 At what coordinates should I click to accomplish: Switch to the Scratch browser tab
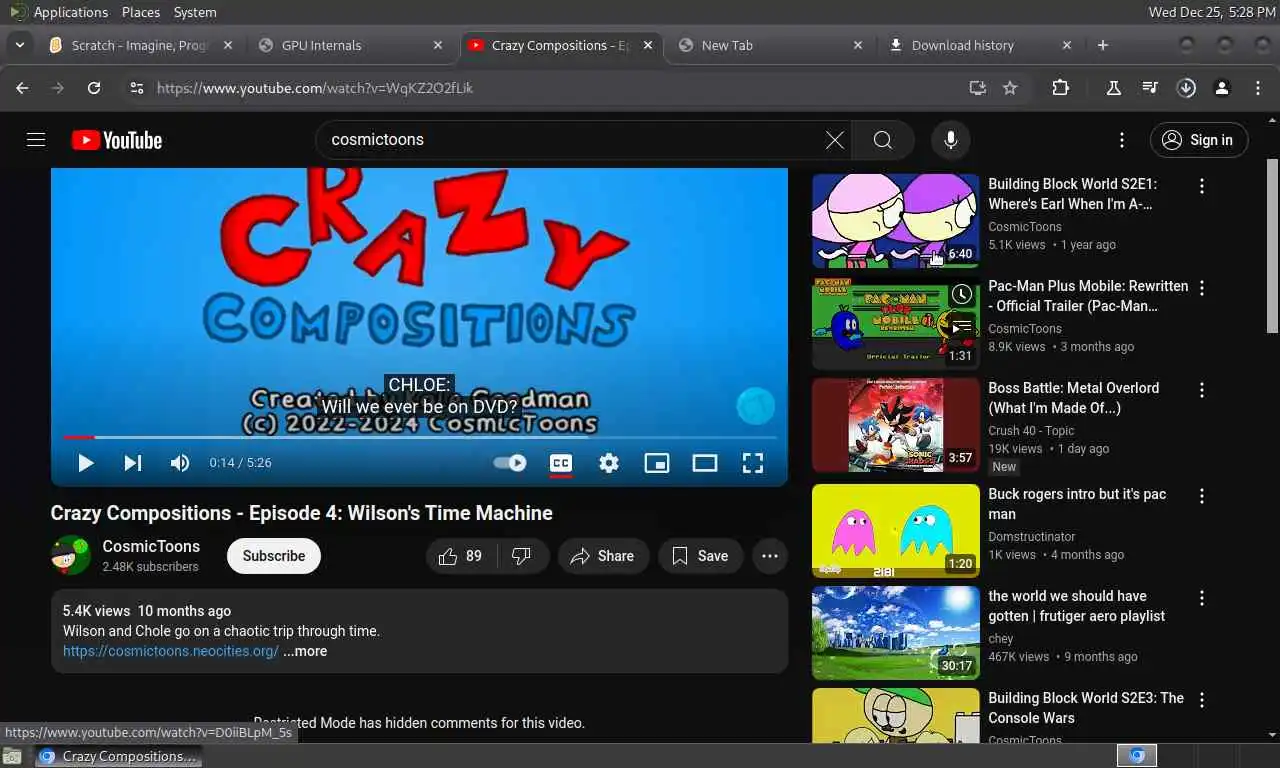coord(139,45)
